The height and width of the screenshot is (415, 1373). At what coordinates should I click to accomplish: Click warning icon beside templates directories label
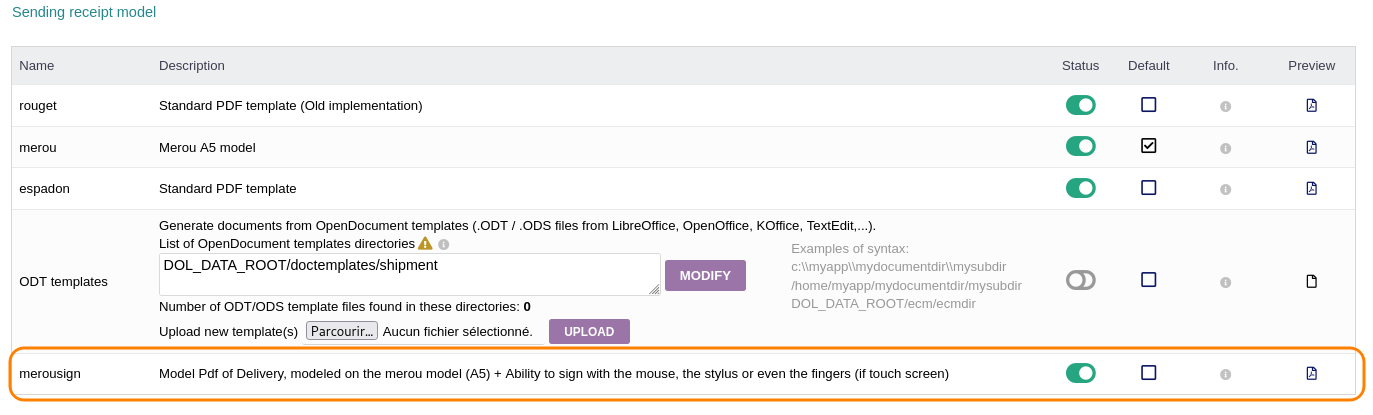[425, 243]
